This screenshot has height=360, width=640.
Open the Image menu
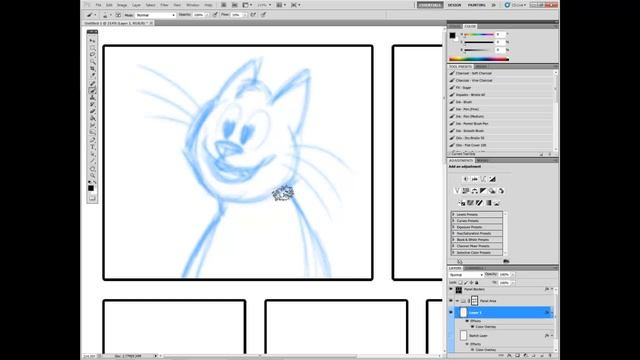(122, 5)
